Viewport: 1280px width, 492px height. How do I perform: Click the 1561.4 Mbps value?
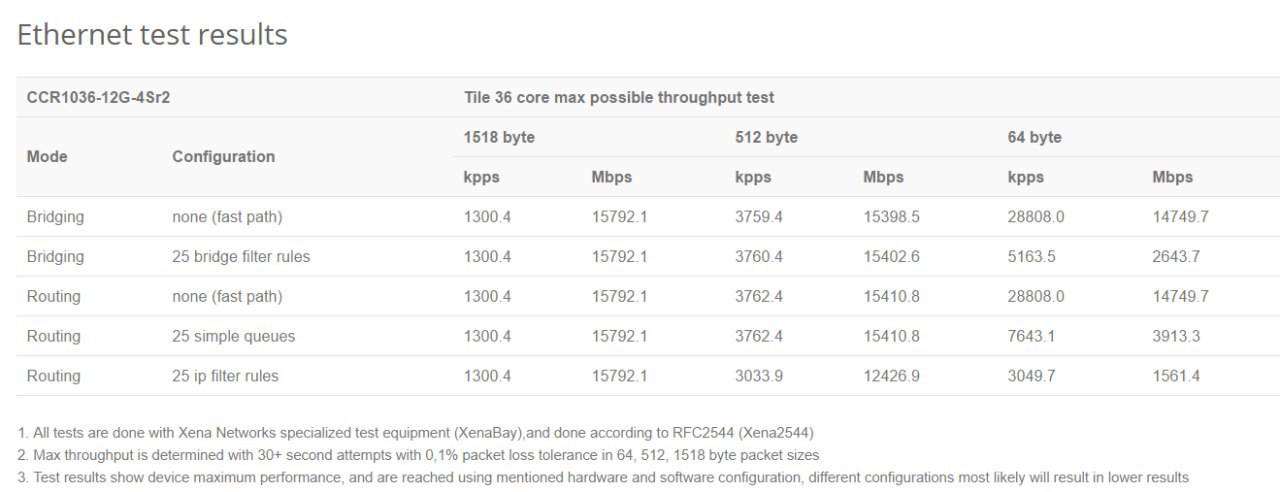coord(1176,376)
